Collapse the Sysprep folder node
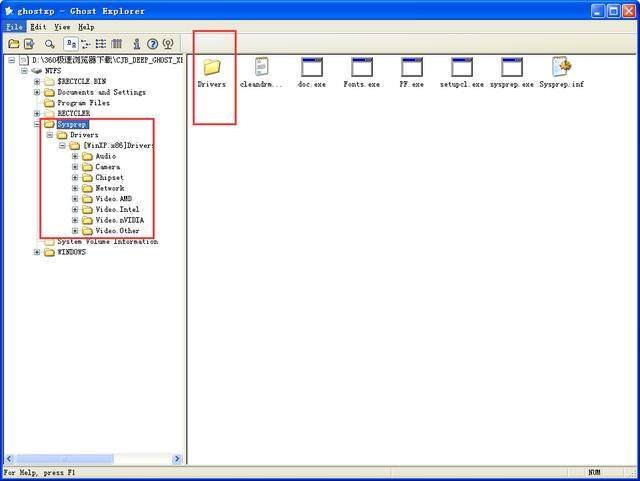 click(x=37, y=124)
